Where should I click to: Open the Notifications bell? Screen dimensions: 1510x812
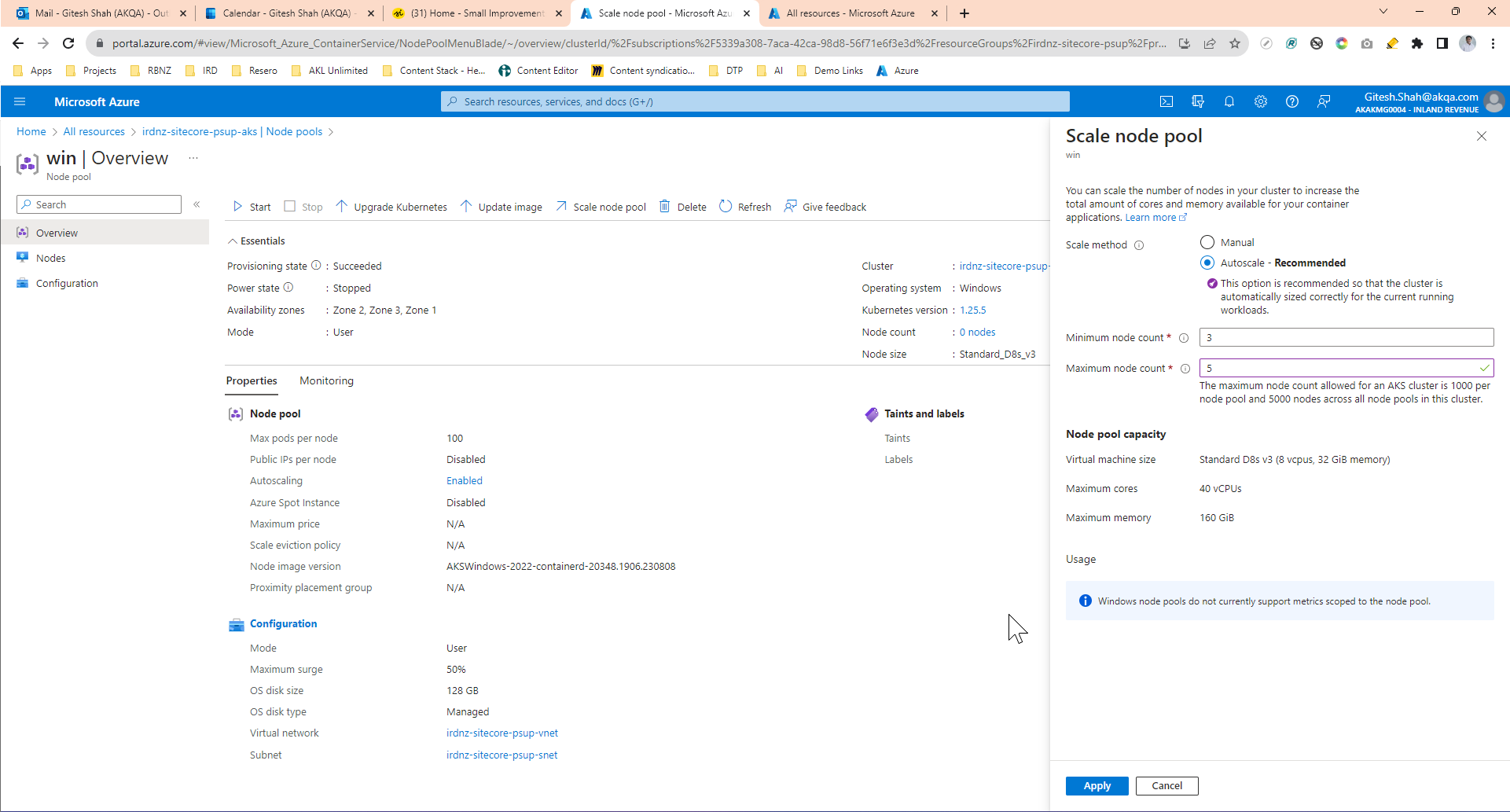[x=1229, y=101]
